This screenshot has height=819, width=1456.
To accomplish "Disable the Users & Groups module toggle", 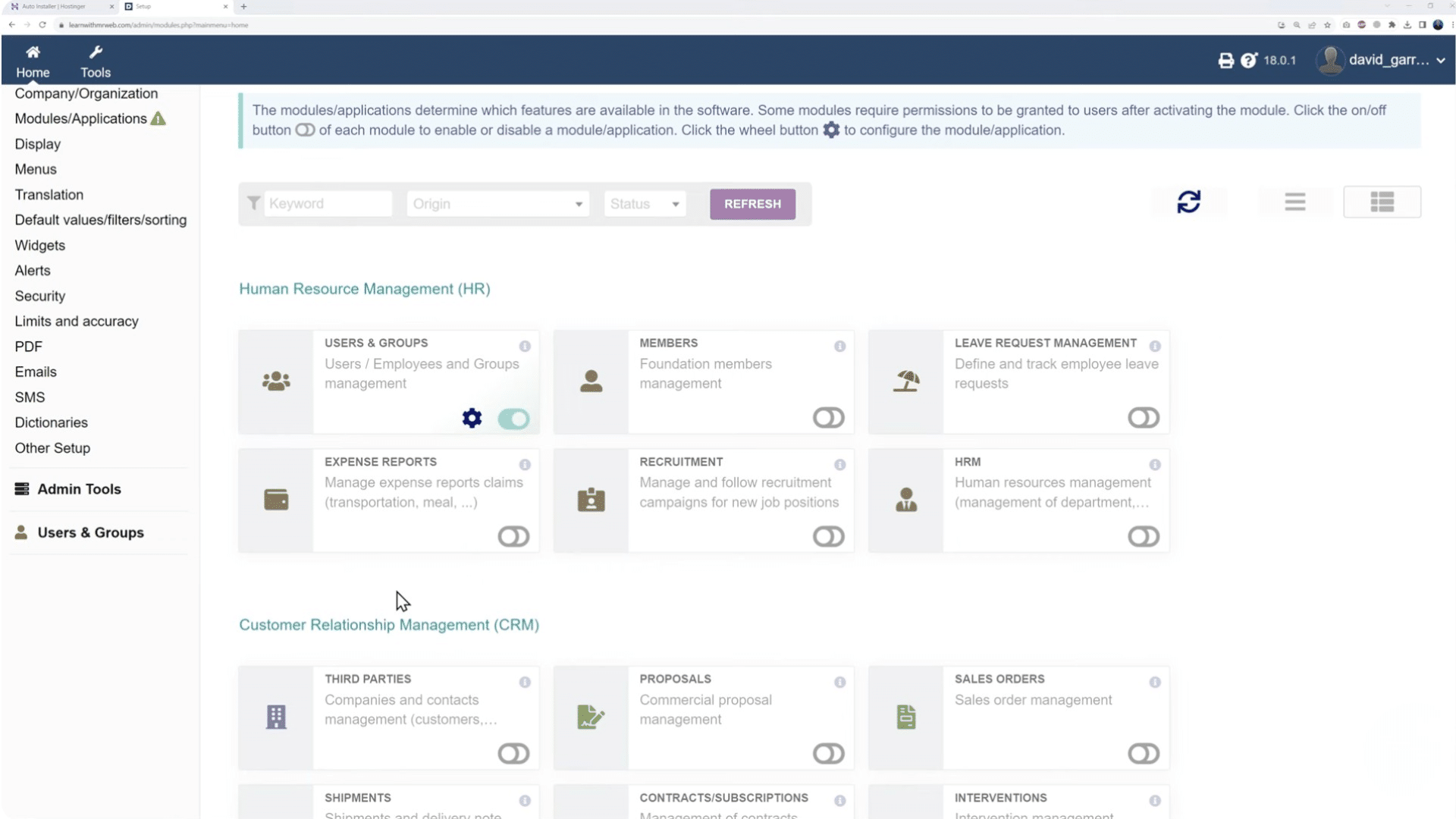I will click(x=513, y=418).
